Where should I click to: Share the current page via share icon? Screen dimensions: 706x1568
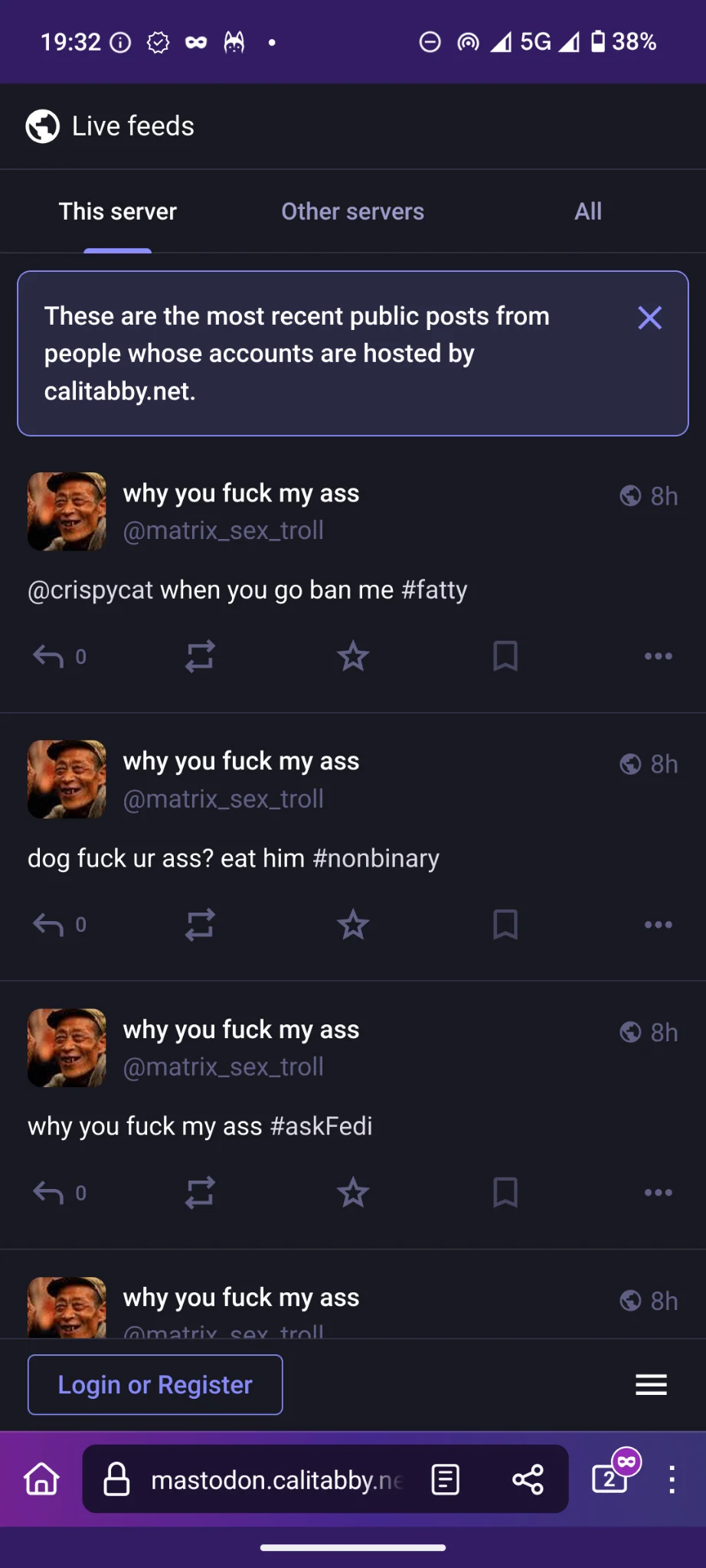pos(528,1479)
